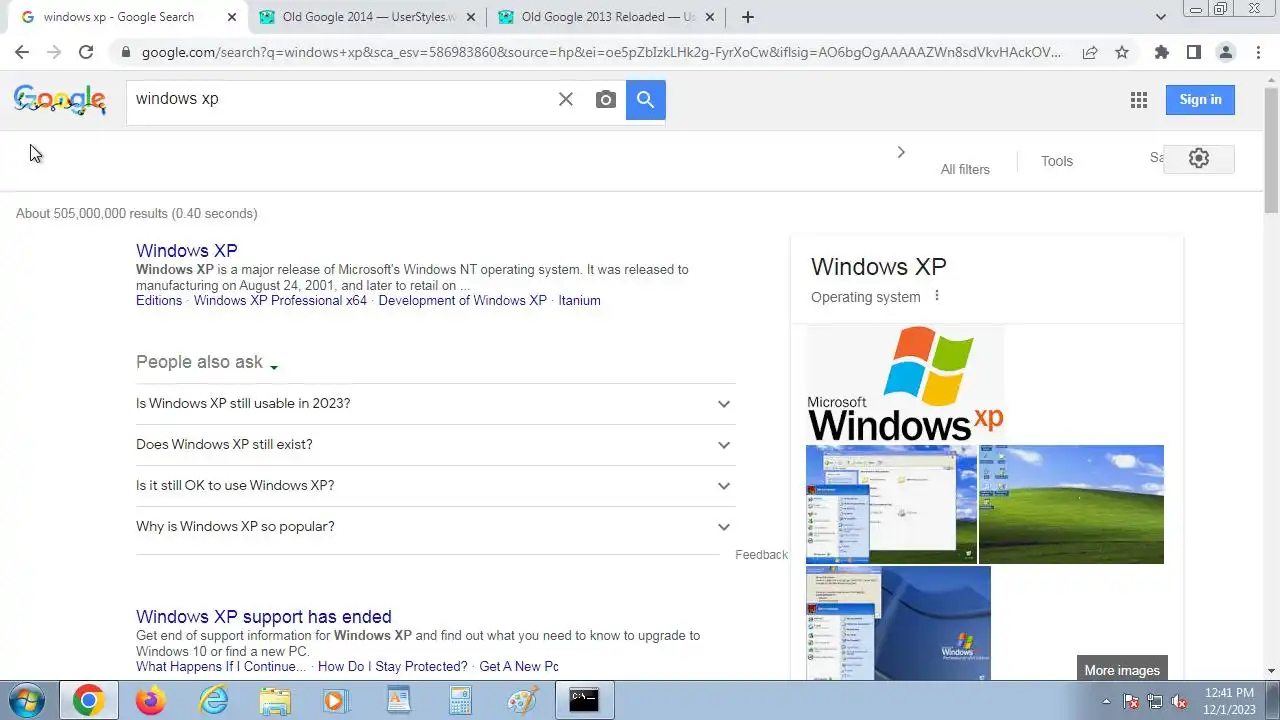Launch Firefox from taskbar
Screen dimensions: 1280x720
(x=151, y=700)
